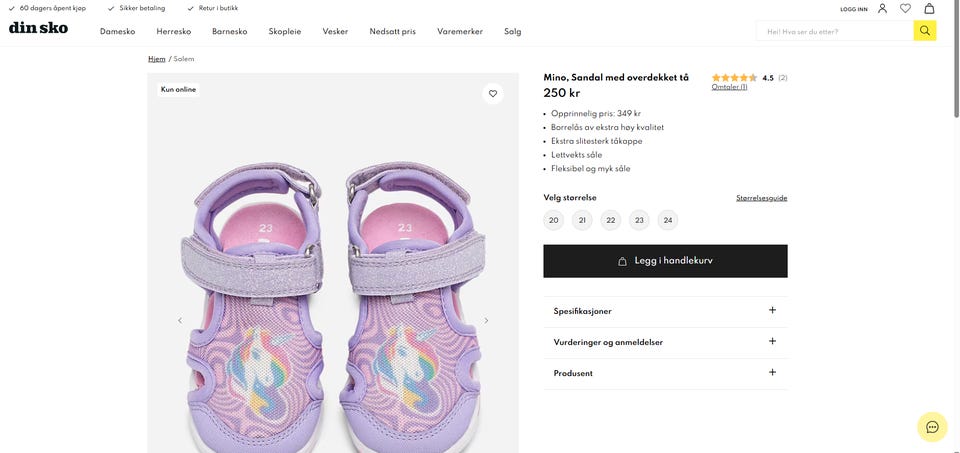This screenshot has height=453, width=960.
Task: Click the search input field
Action: tap(835, 31)
